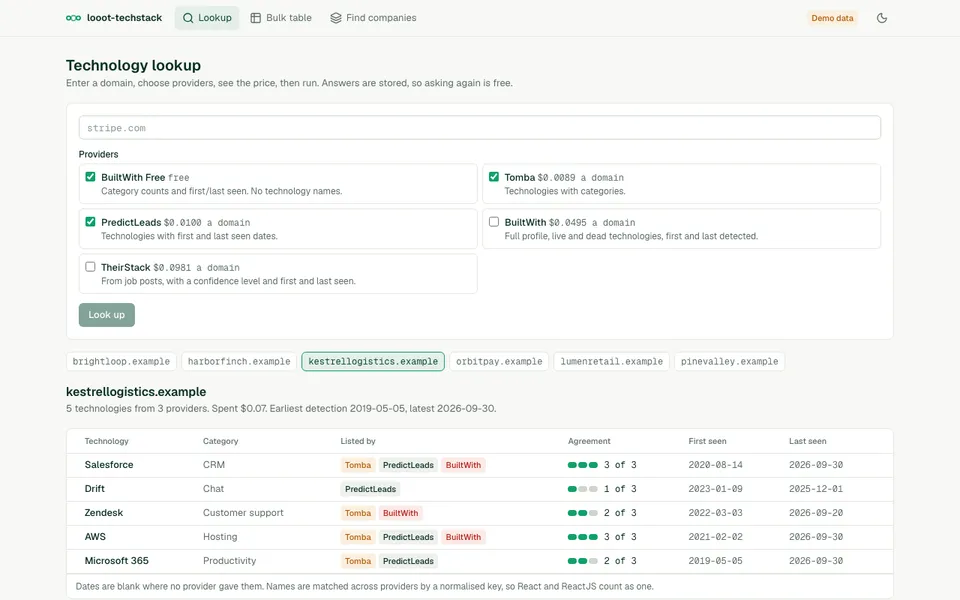960x600 pixels.
Task: Click first seen date 2019-05-05 in table
Action: 715,560
